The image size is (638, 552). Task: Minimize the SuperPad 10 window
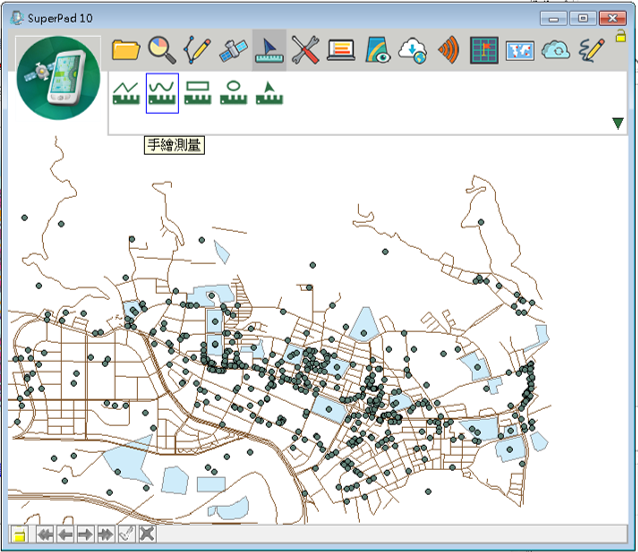click(553, 18)
